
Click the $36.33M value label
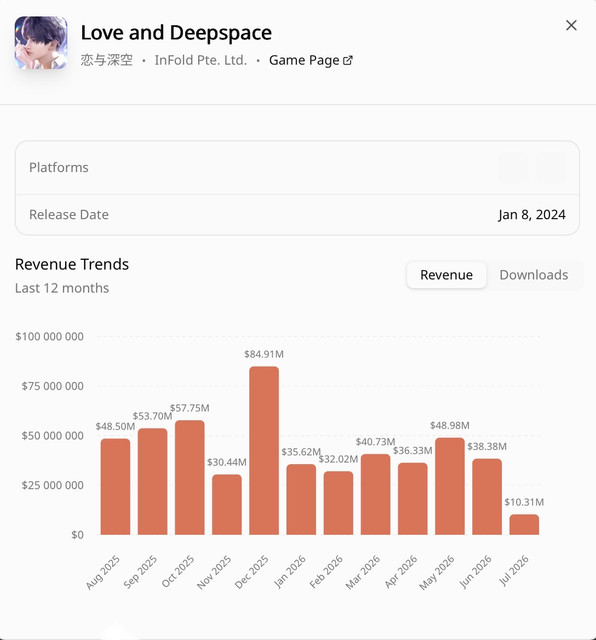click(x=413, y=451)
